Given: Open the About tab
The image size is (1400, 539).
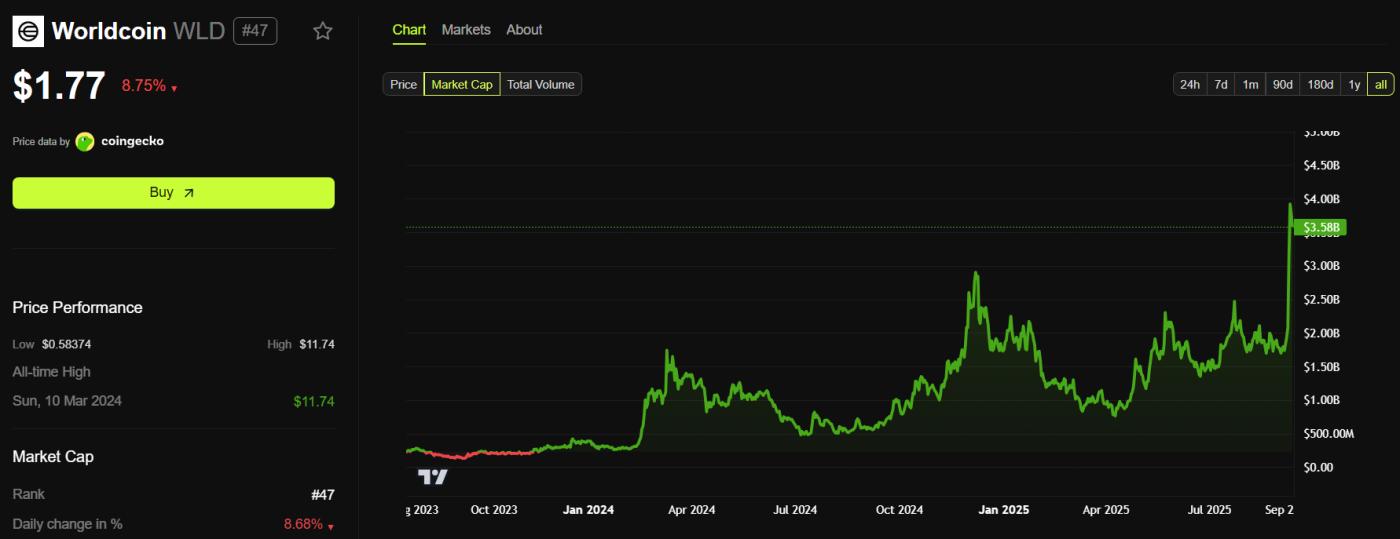Looking at the screenshot, I should [x=524, y=30].
